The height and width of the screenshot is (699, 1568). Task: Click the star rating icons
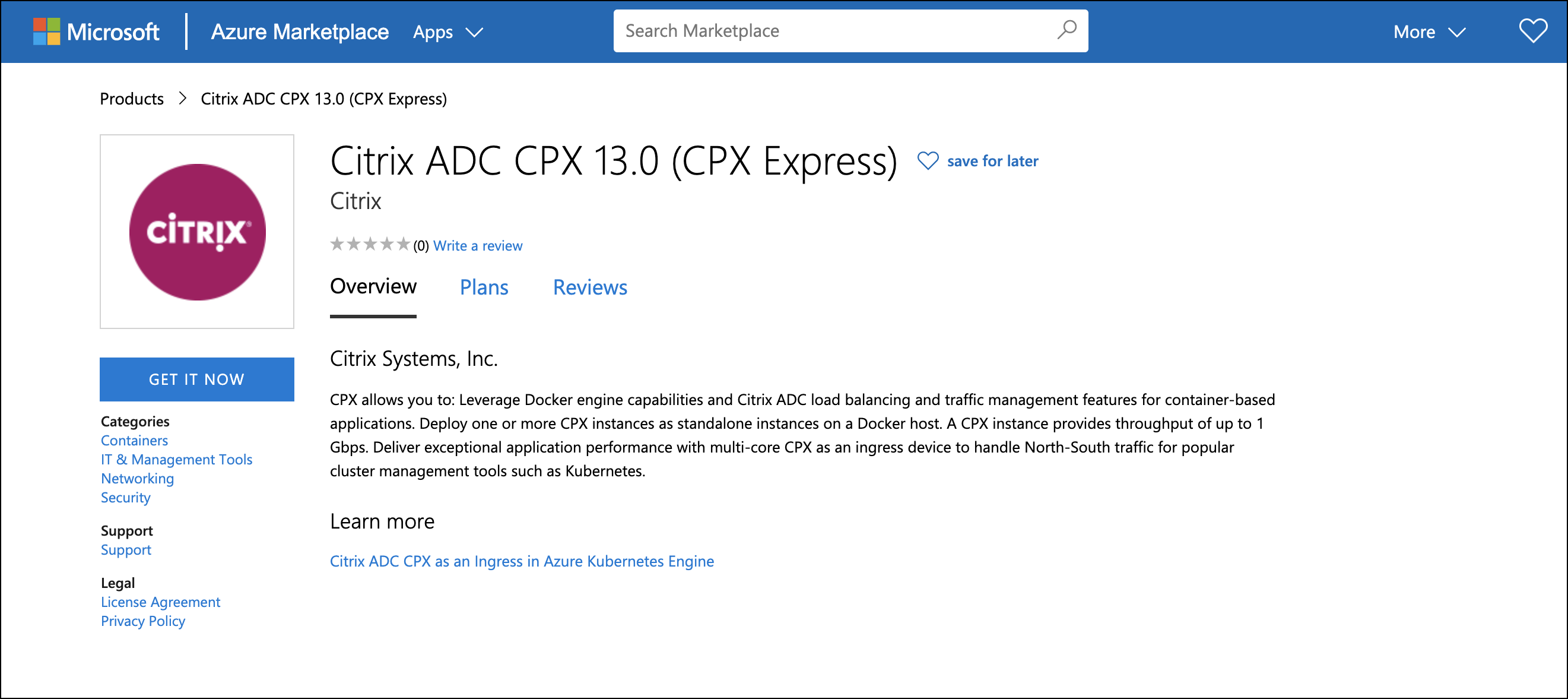370,245
